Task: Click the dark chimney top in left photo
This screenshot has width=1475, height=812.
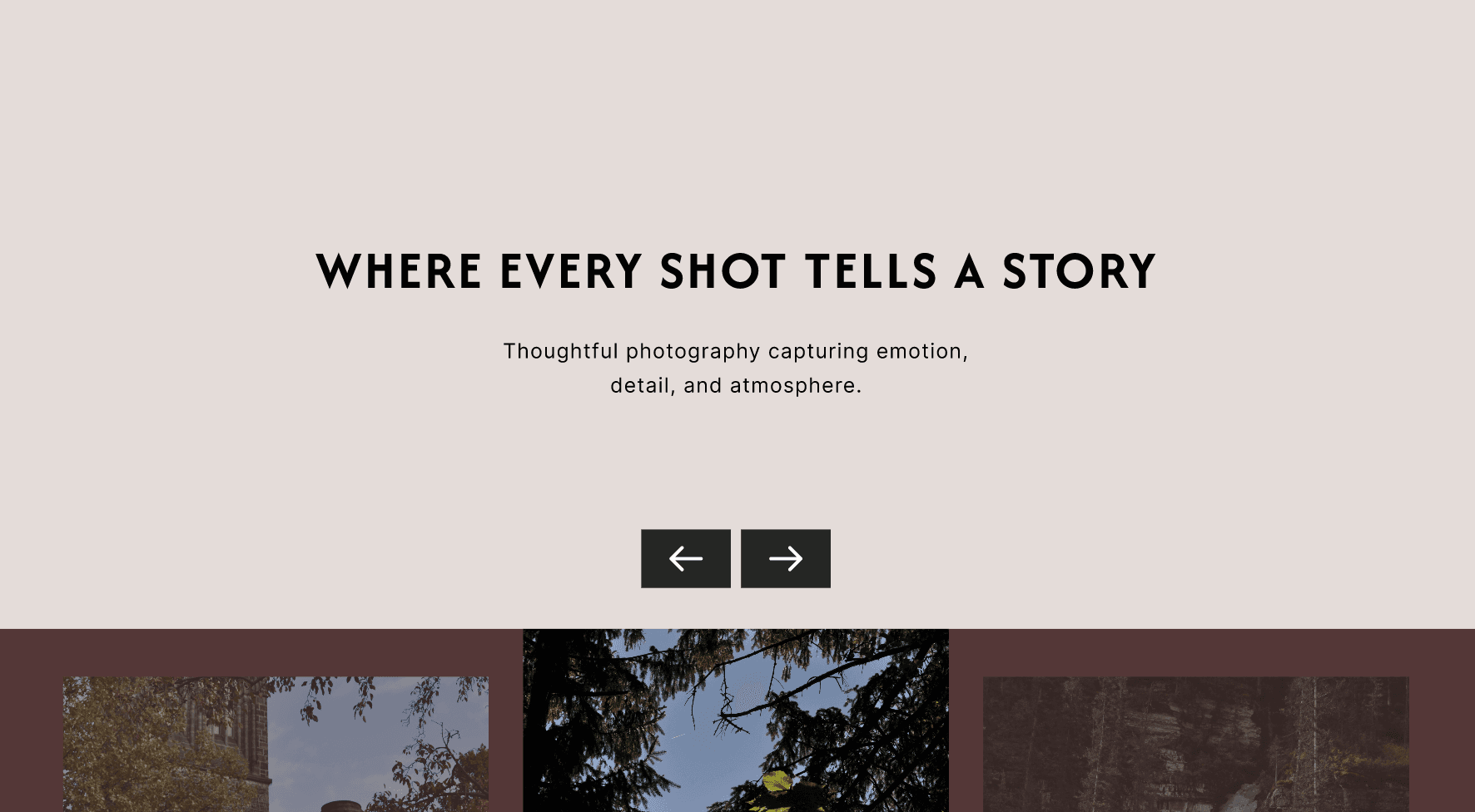Action: [x=340, y=806]
